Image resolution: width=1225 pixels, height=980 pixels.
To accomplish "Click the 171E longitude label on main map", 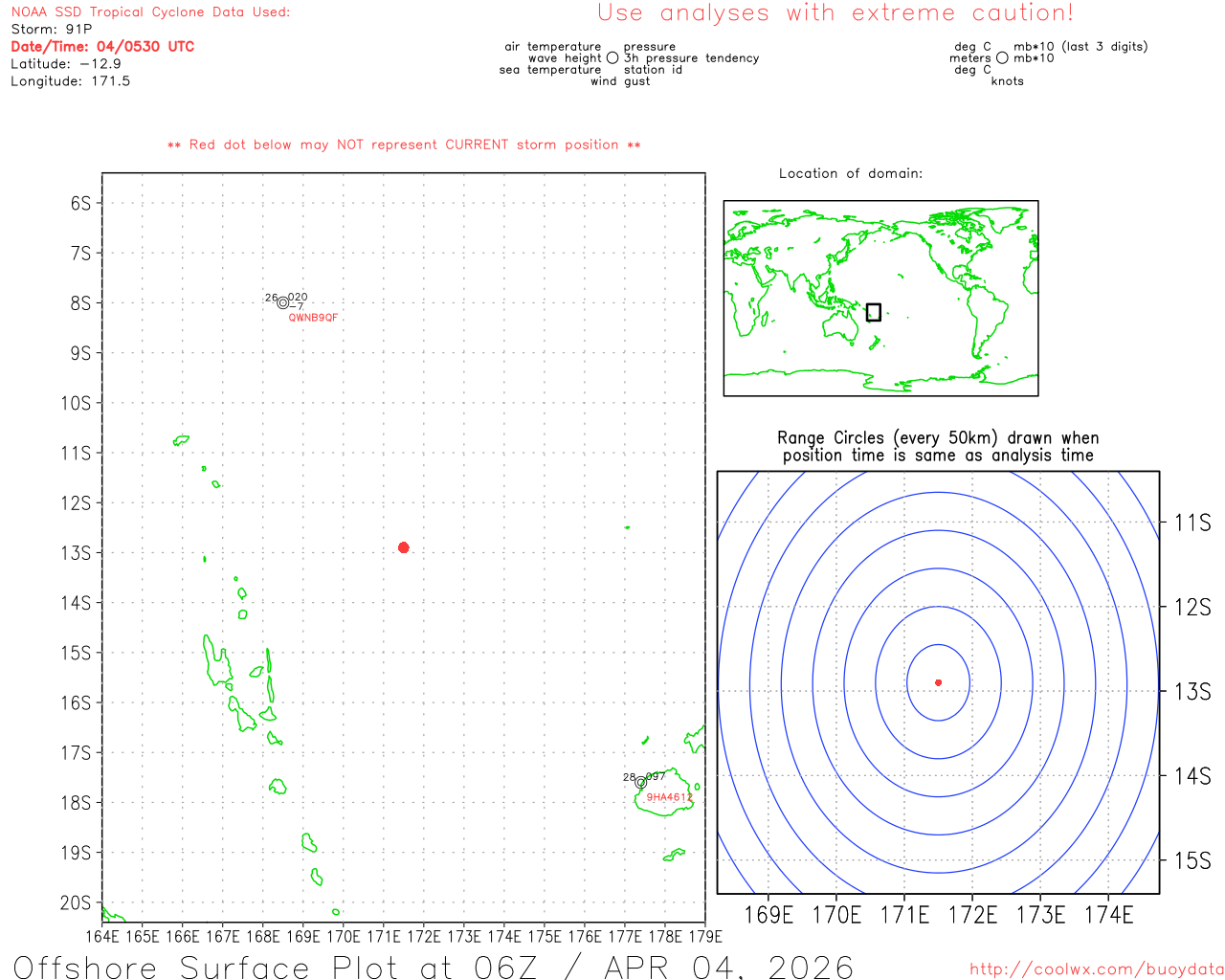I will point(384,937).
